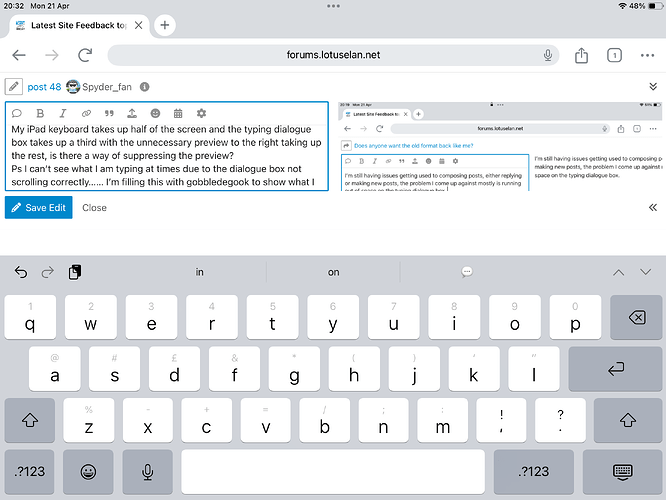Upload a file via composer toolbar

pyautogui.click(x=132, y=113)
